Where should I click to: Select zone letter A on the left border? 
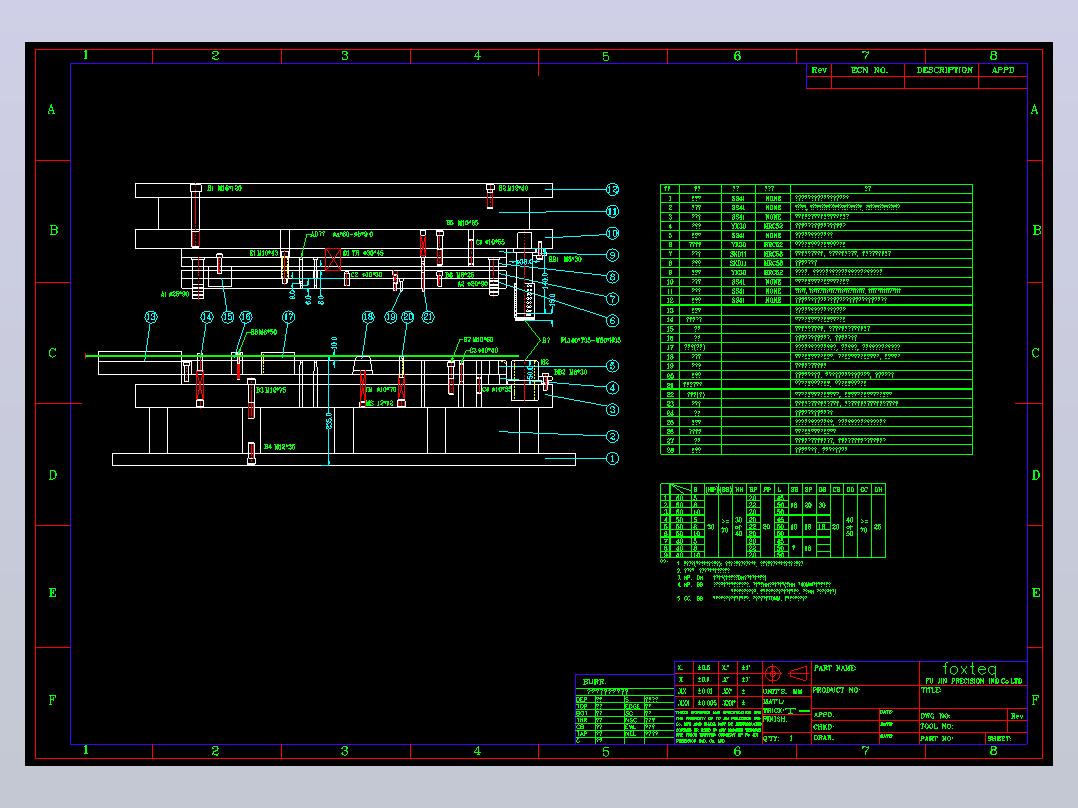[x=51, y=109]
